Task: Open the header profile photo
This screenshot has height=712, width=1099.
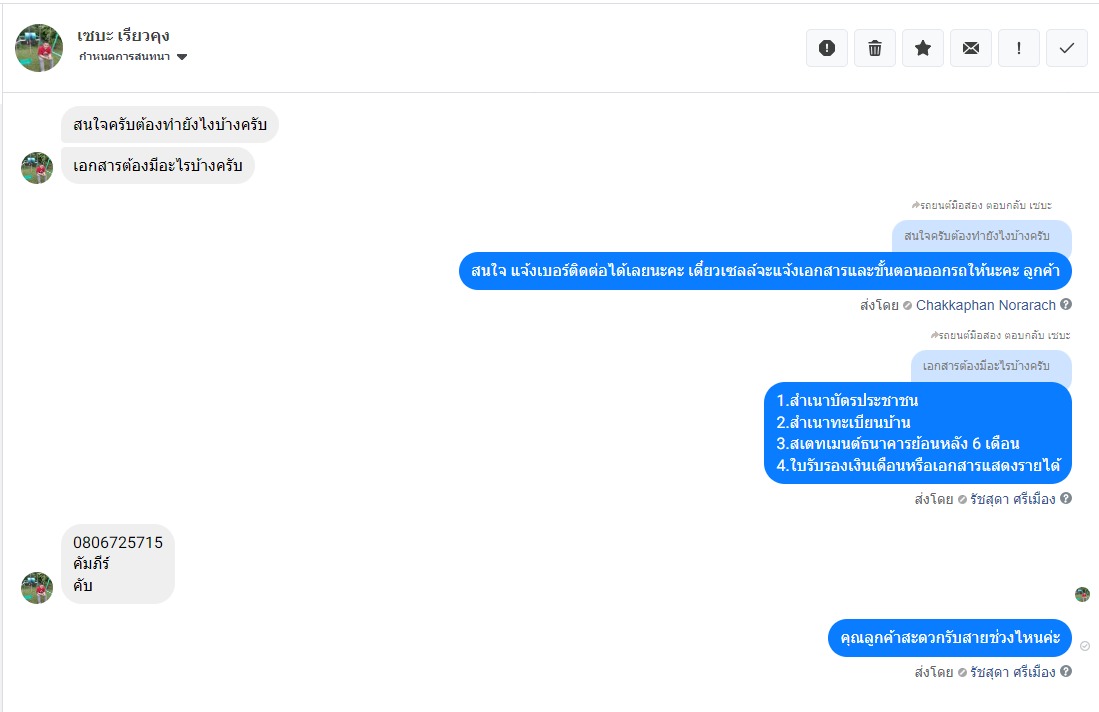Action: pyautogui.click(x=39, y=48)
